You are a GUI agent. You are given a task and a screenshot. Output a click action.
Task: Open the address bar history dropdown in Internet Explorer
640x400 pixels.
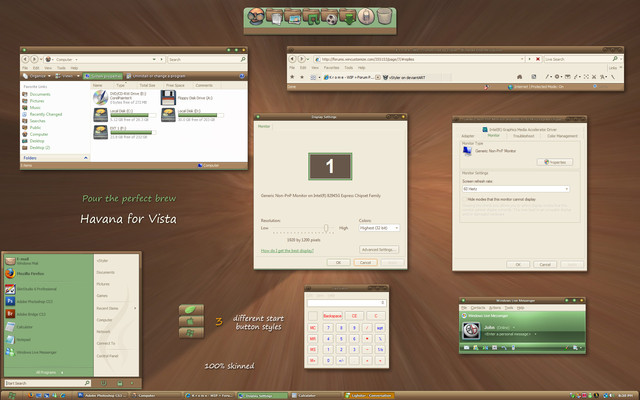(x=522, y=59)
